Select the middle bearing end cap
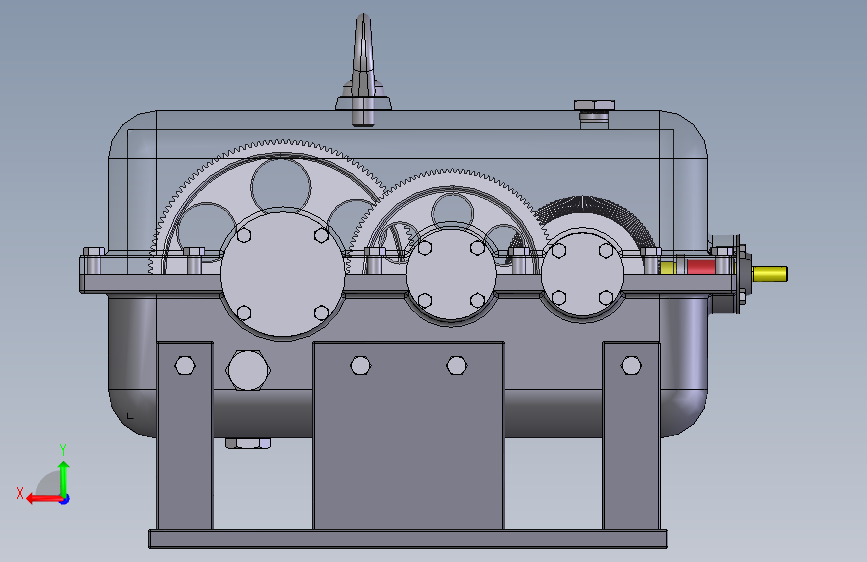This screenshot has height=562, width=867. 451,274
